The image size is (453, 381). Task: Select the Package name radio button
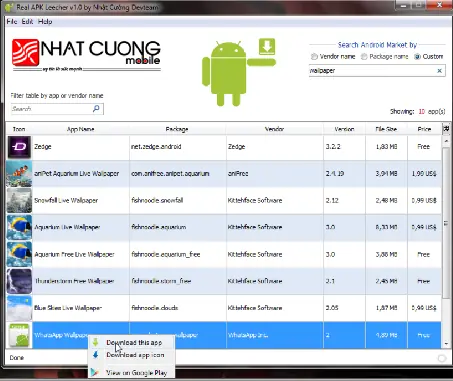coord(364,57)
